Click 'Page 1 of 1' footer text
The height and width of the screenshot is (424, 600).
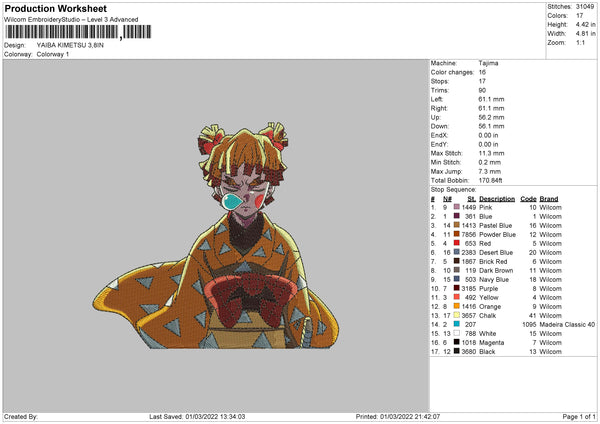click(x=579, y=416)
